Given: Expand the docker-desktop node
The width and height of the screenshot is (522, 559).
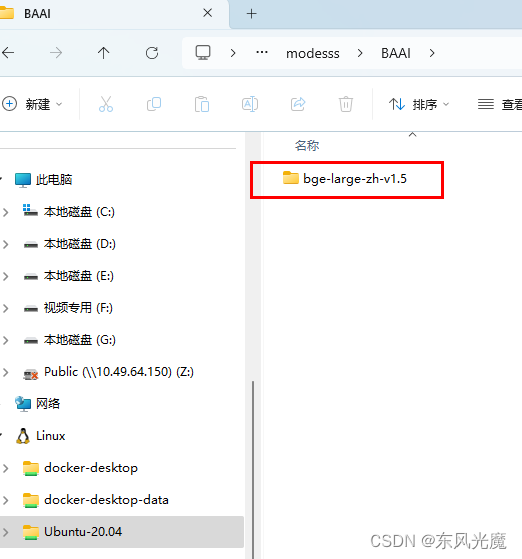Looking at the screenshot, I should 6,468.
